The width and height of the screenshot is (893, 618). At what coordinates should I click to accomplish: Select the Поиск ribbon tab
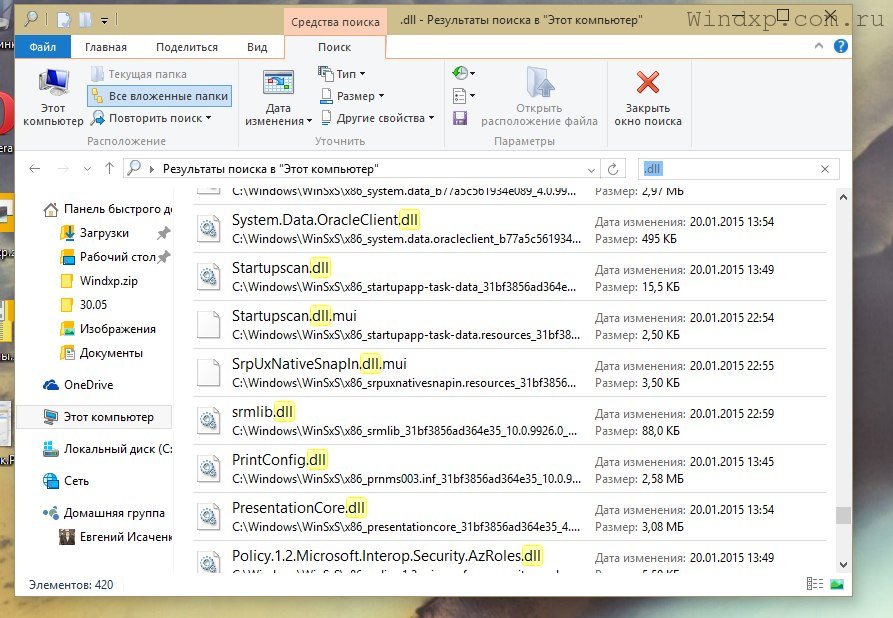point(334,47)
